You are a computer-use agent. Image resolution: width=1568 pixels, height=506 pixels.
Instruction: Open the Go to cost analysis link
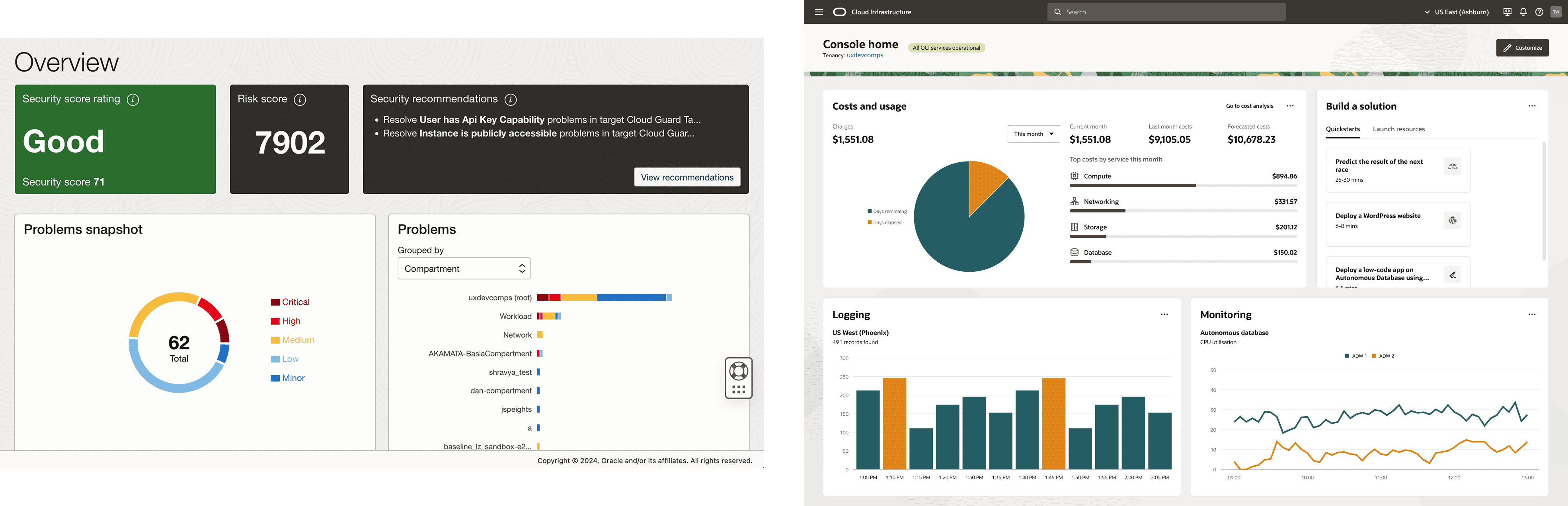1249,106
